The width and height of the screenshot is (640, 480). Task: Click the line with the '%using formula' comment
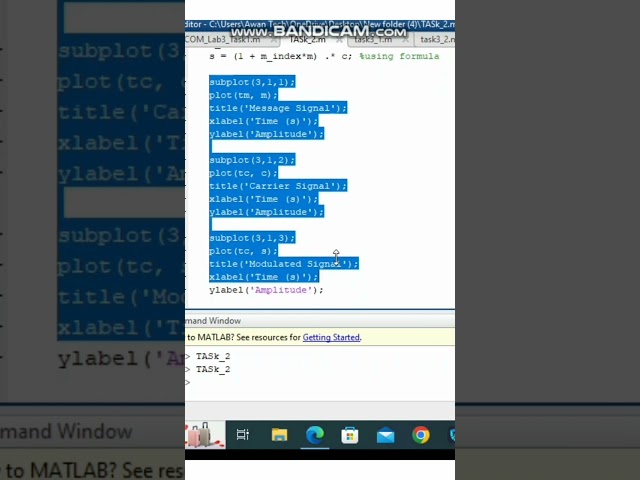pyautogui.click(x=324, y=56)
